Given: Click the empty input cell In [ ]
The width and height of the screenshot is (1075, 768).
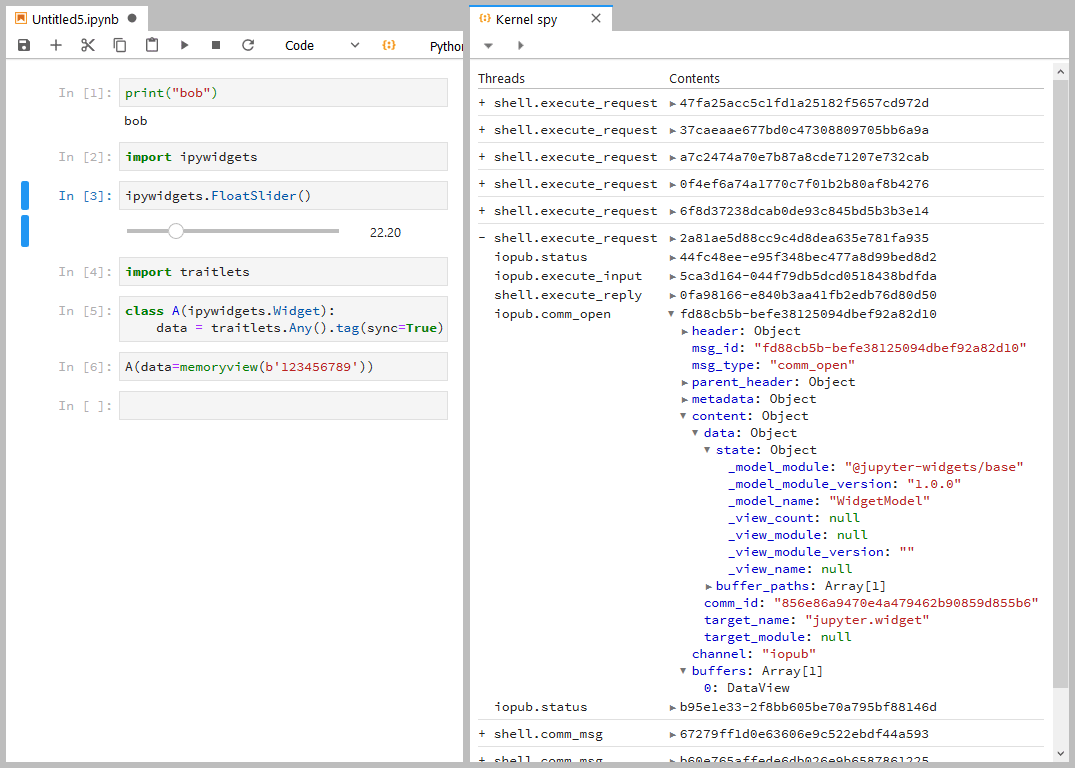Looking at the screenshot, I should coord(283,405).
